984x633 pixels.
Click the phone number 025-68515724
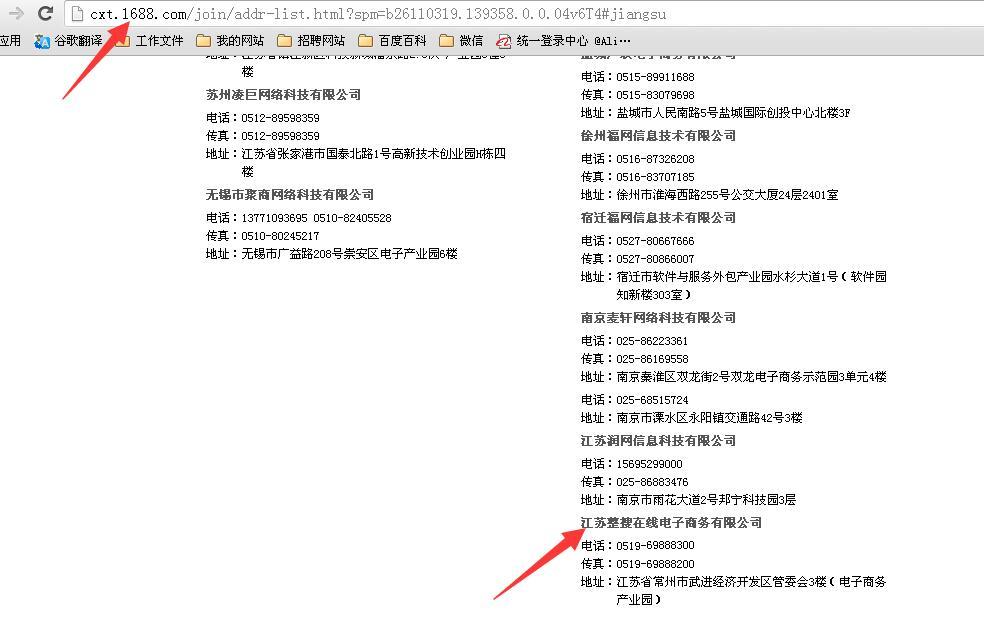pyautogui.click(x=652, y=400)
